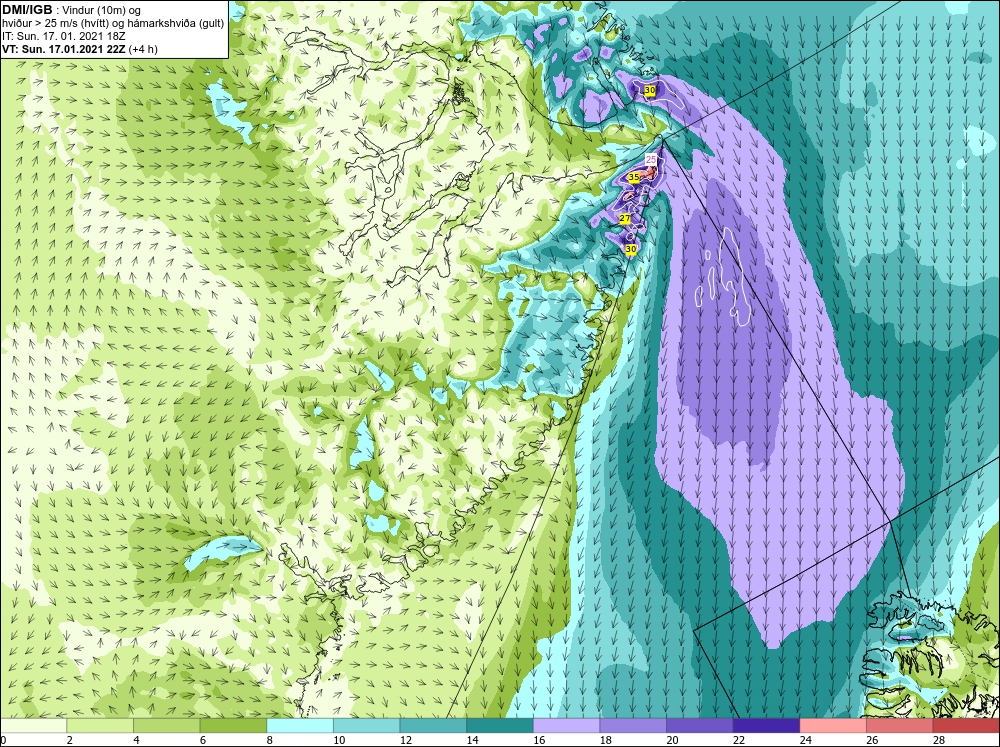The height and width of the screenshot is (747, 1000).
Task: Click the legend scale number 10
Action: [x=339, y=740]
